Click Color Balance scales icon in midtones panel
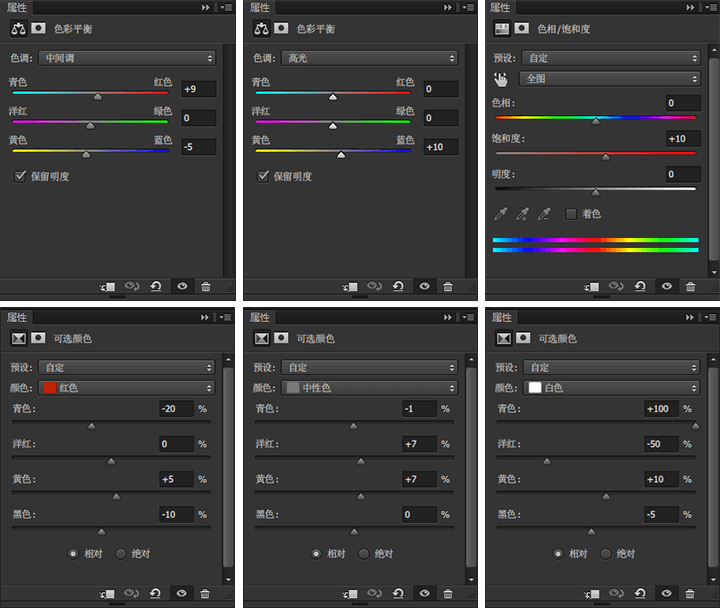 (18, 29)
